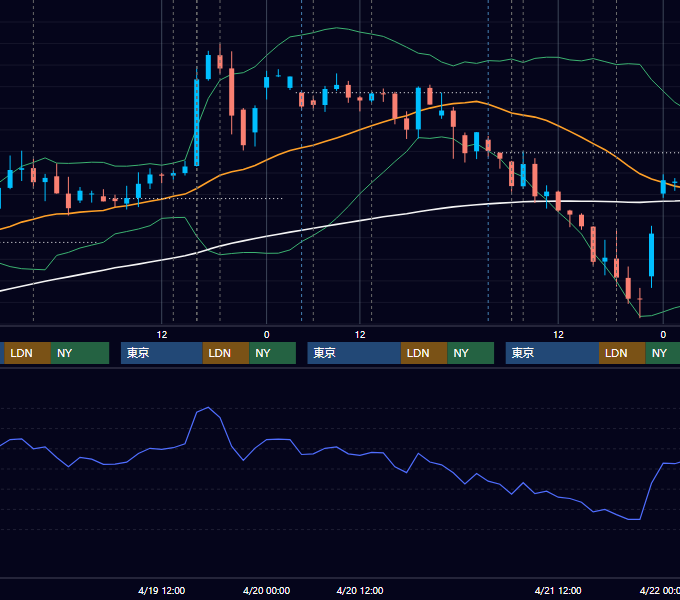
Task: Select the NY block ending near 4/20 00:00
Action: 272,353
